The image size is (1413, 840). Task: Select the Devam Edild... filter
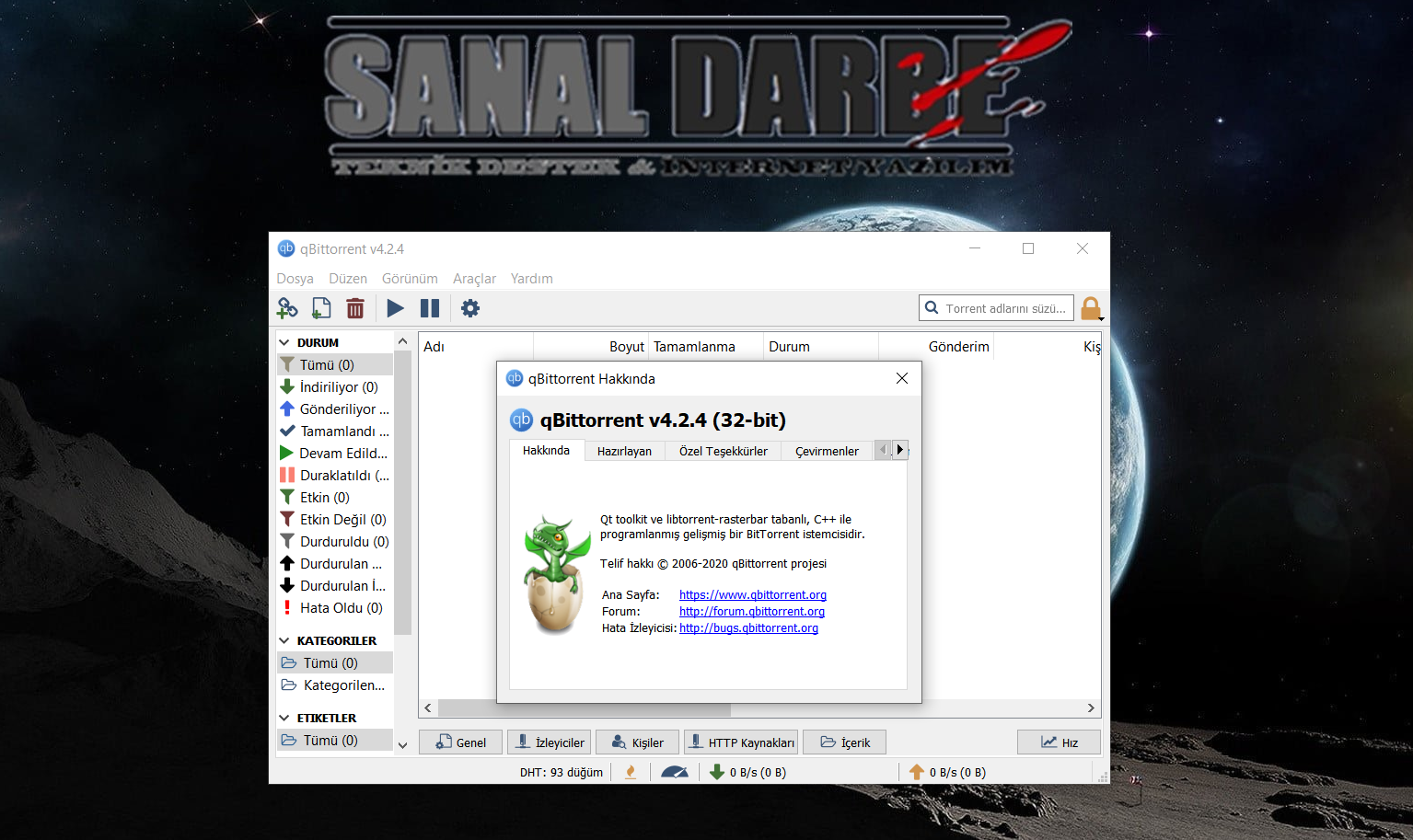coord(335,453)
